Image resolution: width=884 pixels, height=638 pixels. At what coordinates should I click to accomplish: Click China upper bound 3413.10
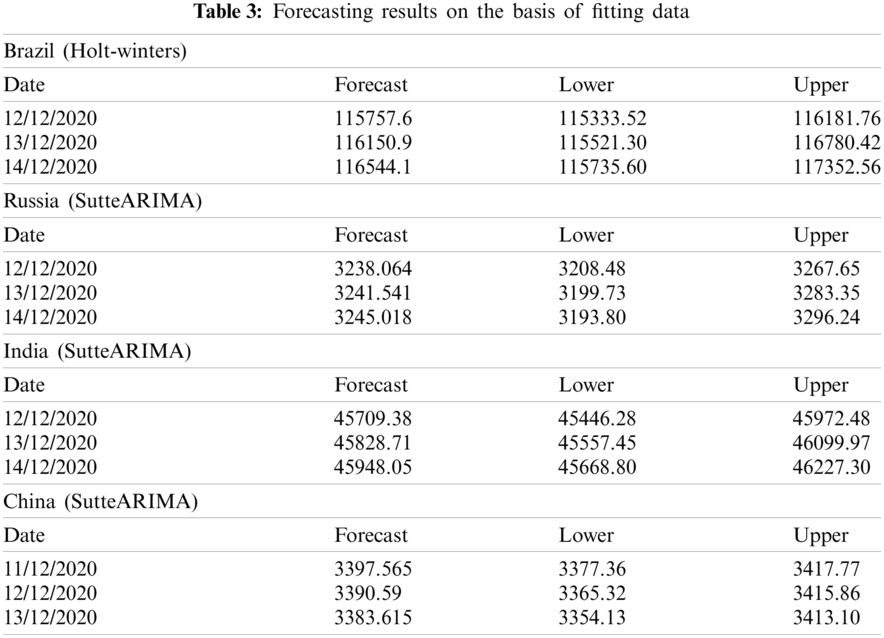(x=831, y=617)
